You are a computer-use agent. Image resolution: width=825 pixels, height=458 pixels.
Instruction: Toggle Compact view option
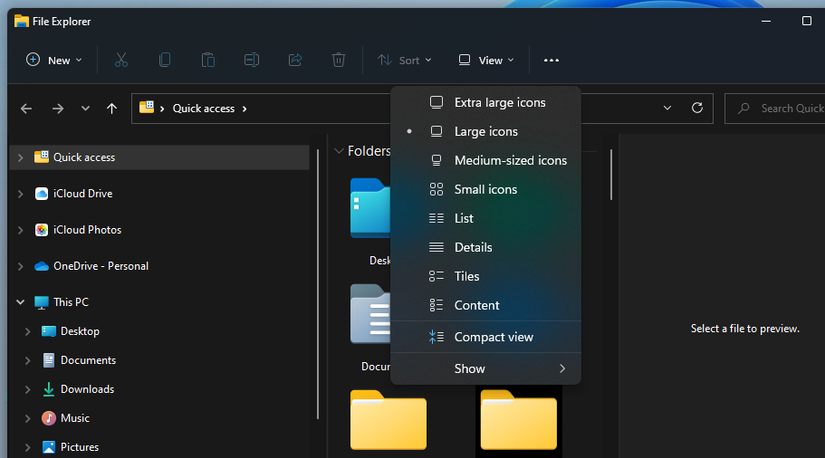point(493,337)
